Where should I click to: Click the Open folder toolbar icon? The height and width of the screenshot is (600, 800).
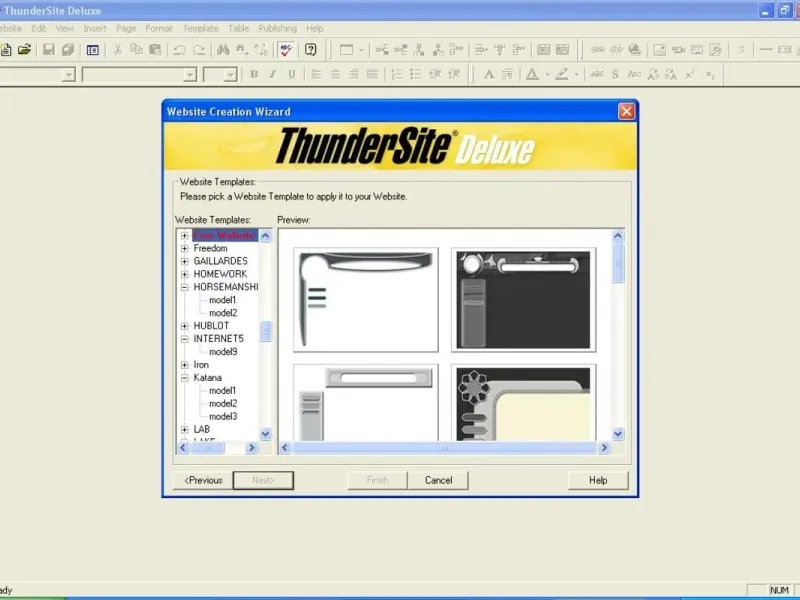(24, 49)
